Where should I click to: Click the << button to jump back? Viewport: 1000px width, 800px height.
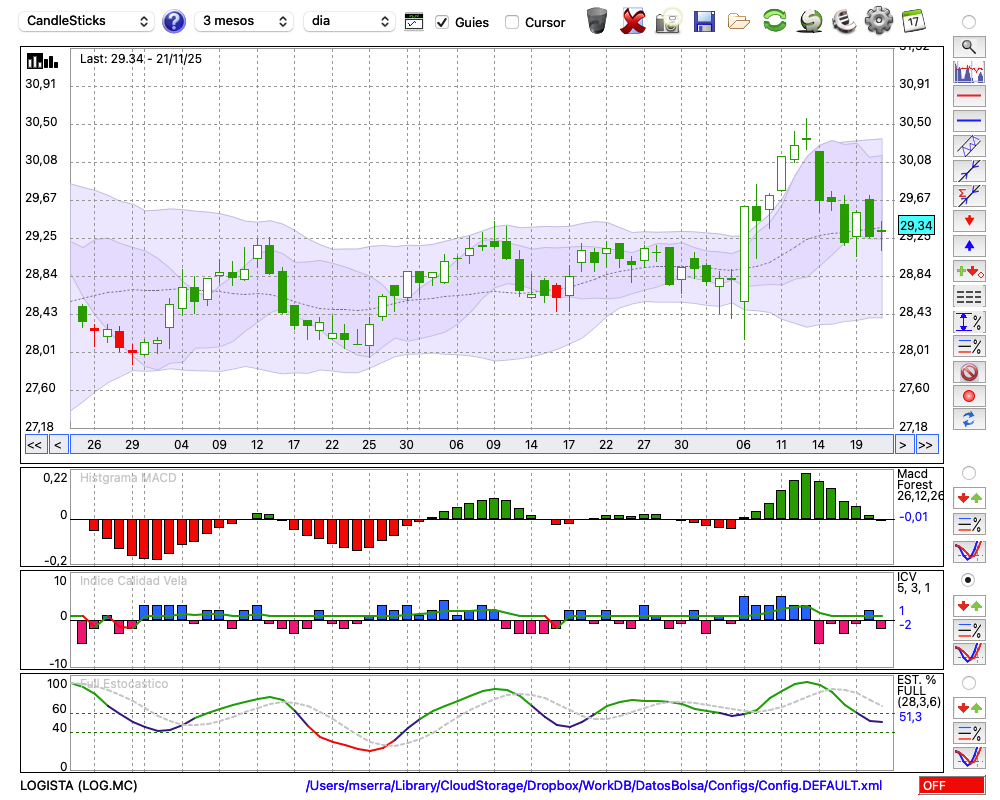click(34, 444)
